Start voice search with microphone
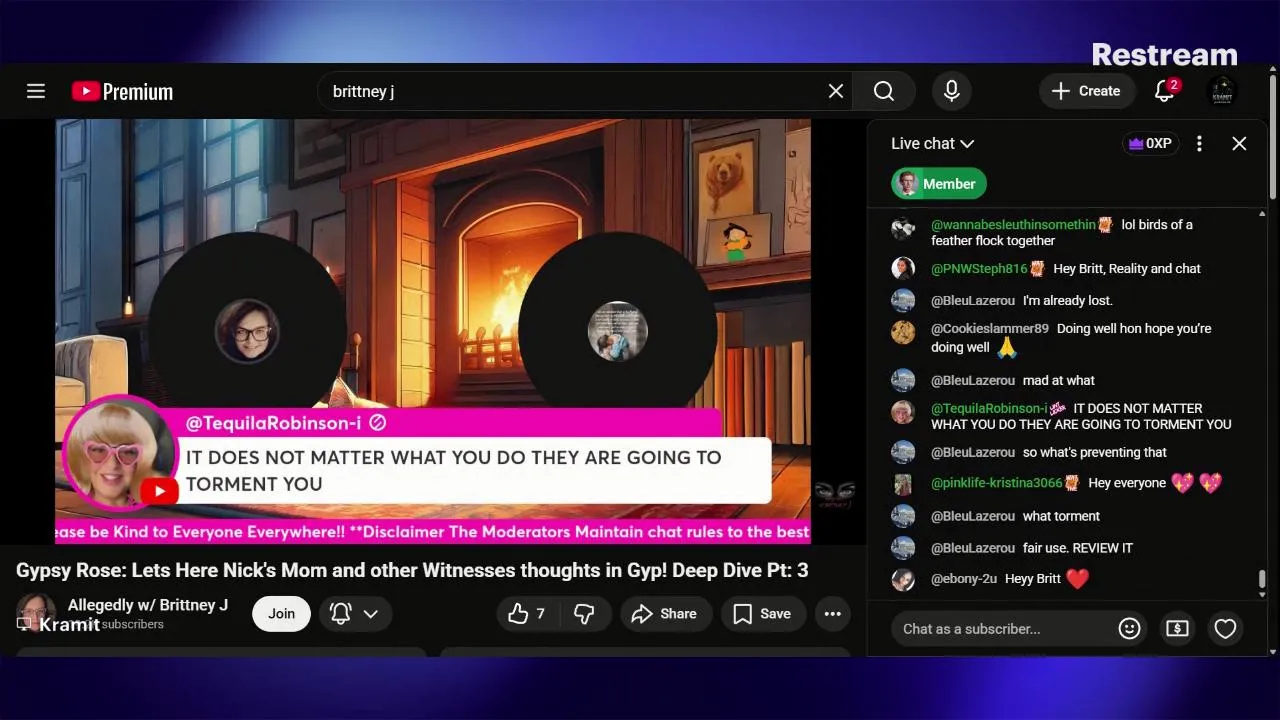Image resolution: width=1280 pixels, height=720 pixels. click(x=952, y=91)
